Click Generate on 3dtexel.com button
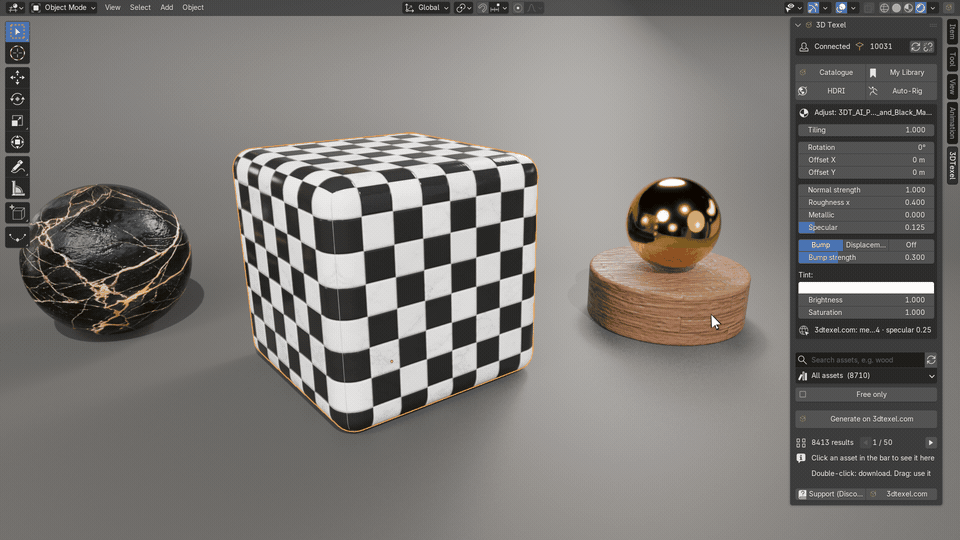Image resolution: width=960 pixels, height=540 pixels. point(866,419)
